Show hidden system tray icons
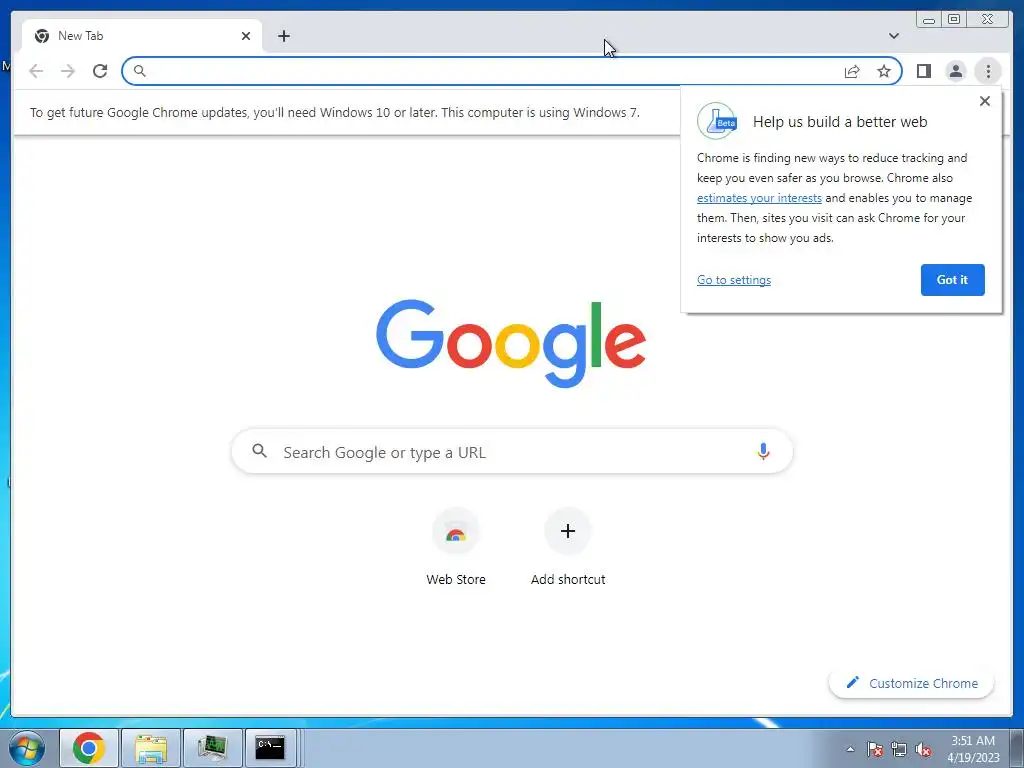 click(850, 749)
